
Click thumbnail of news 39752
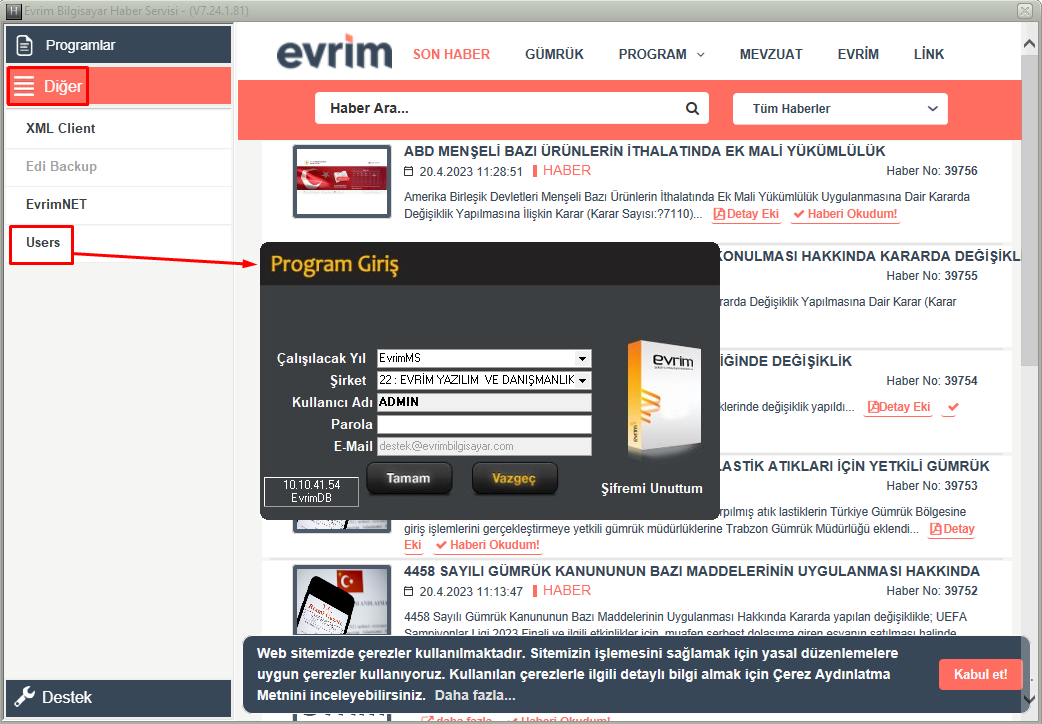[342, 600]
